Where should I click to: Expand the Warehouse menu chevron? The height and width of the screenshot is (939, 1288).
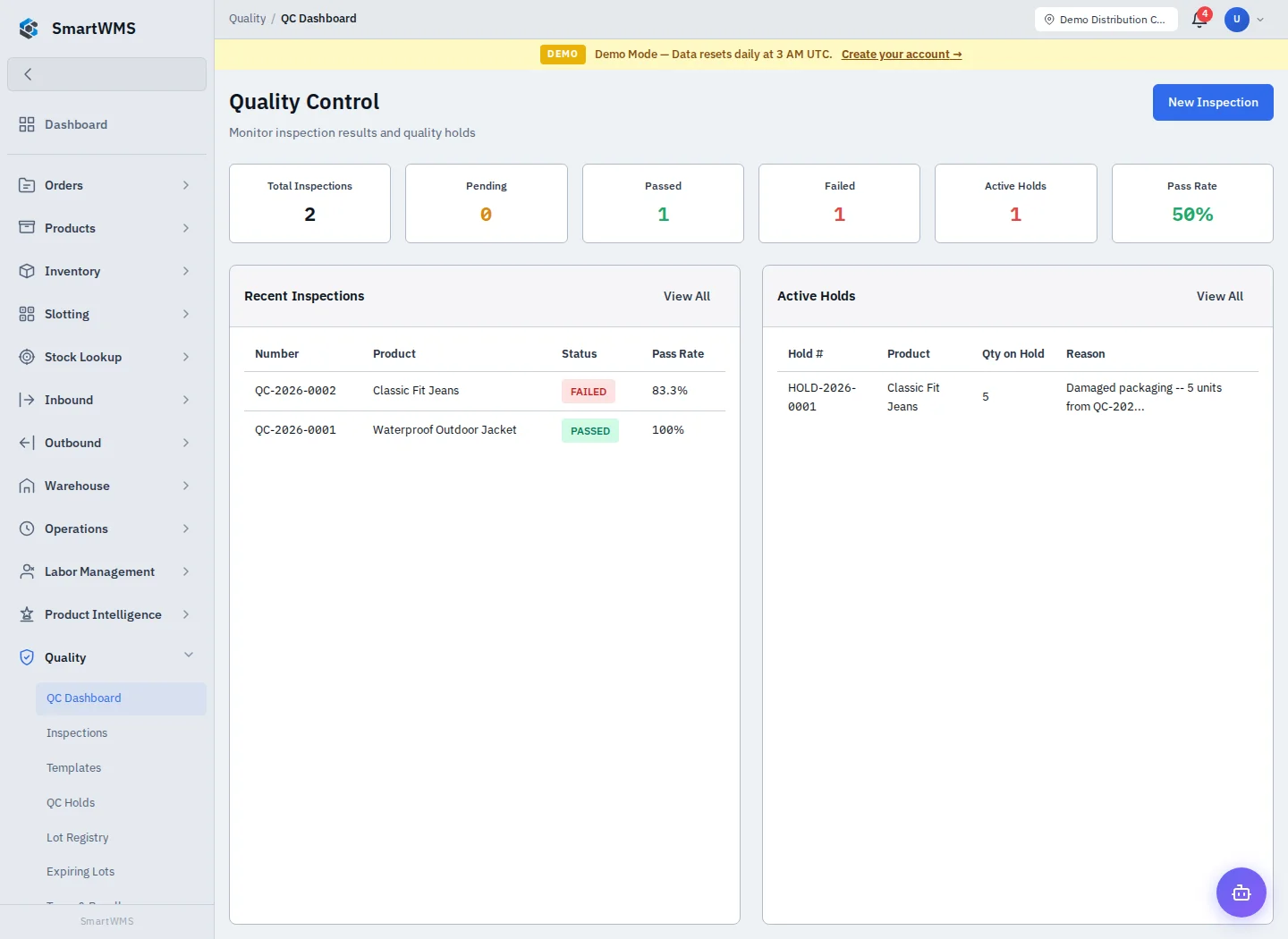tap(186, 486)
